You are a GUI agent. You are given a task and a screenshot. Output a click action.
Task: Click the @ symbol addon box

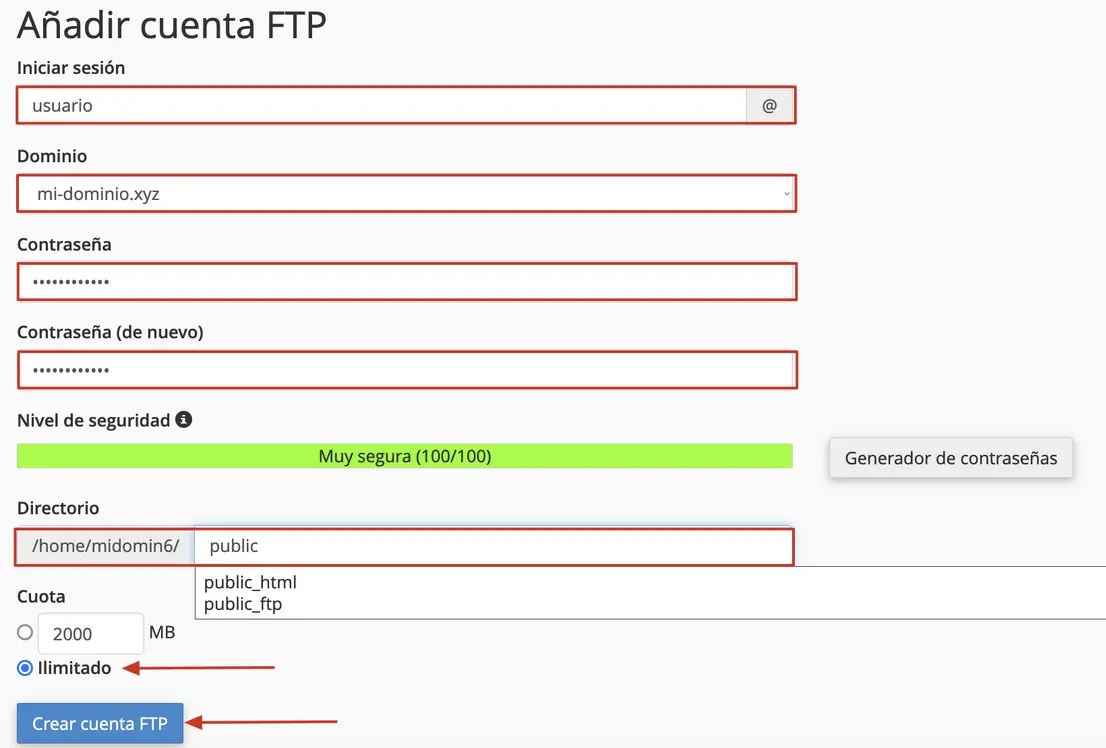[769, 105]
